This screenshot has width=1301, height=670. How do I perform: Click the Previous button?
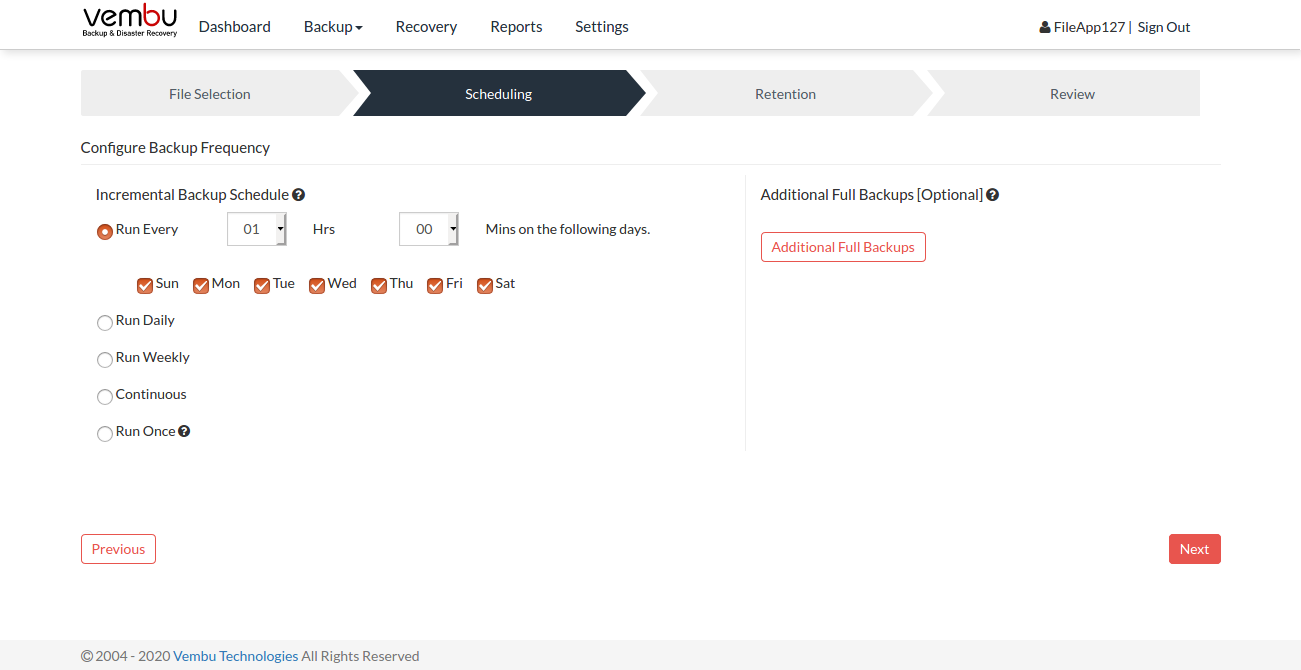click(x=118, y=549)
